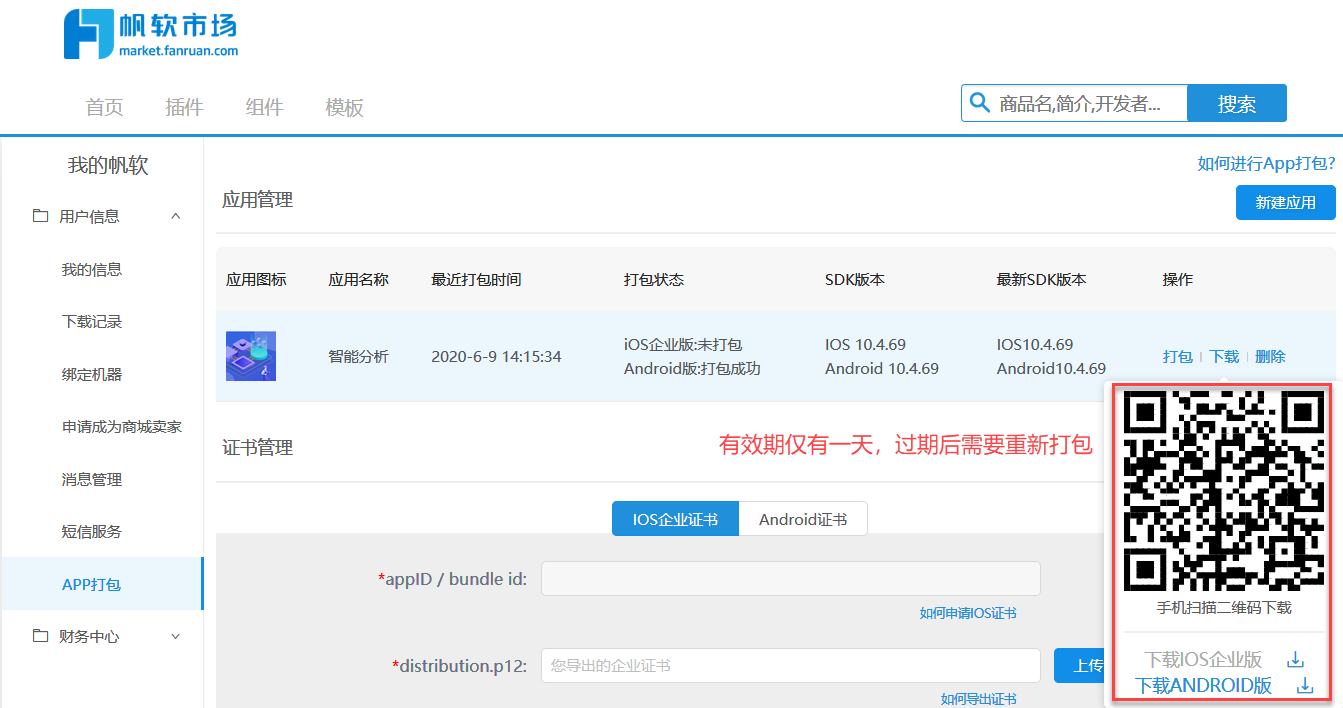
Task: Select 消息管理 in sidebar
Action: tap(92, 479)
